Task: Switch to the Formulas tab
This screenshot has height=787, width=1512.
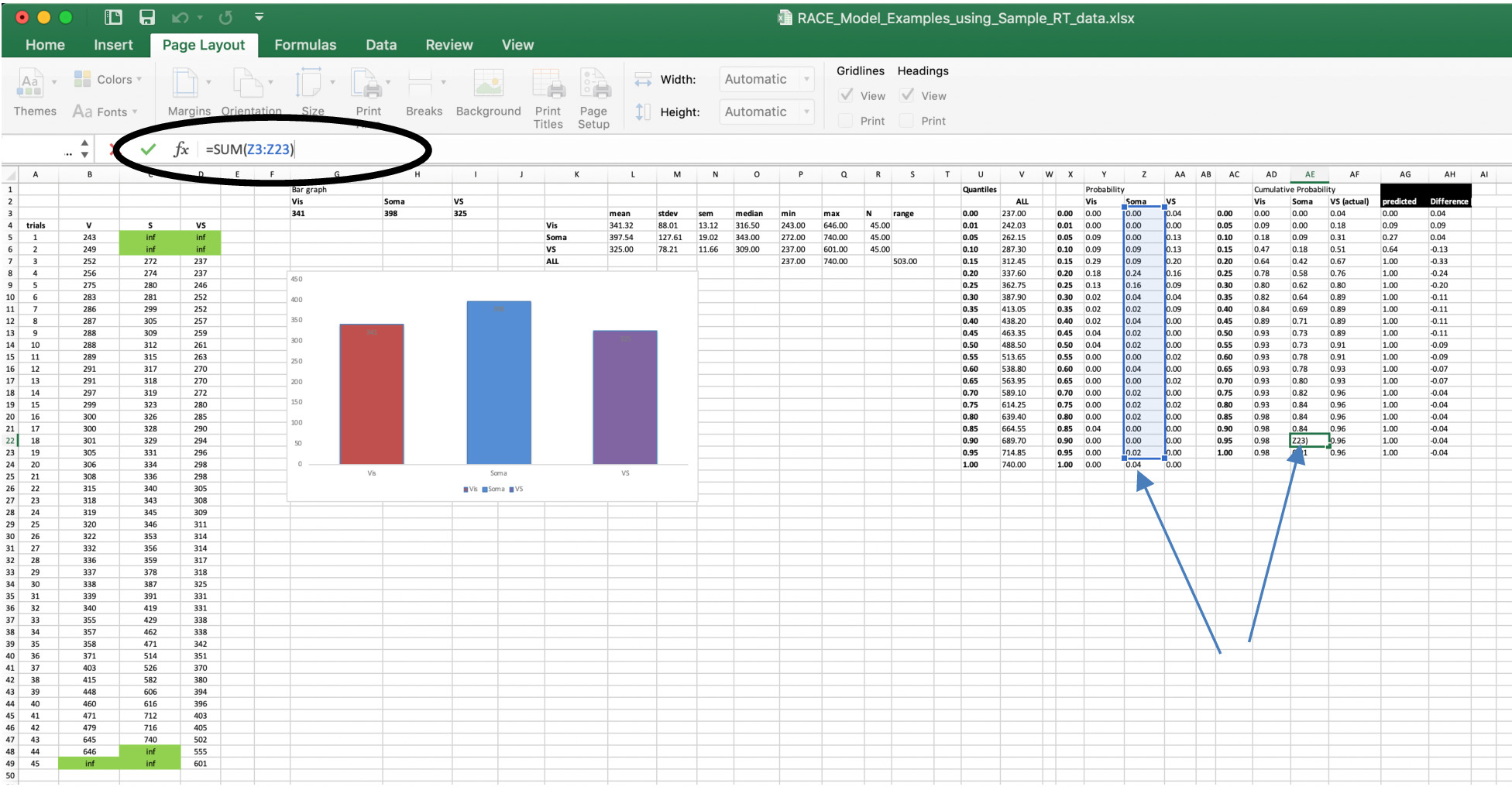Action: coord(305,45)
